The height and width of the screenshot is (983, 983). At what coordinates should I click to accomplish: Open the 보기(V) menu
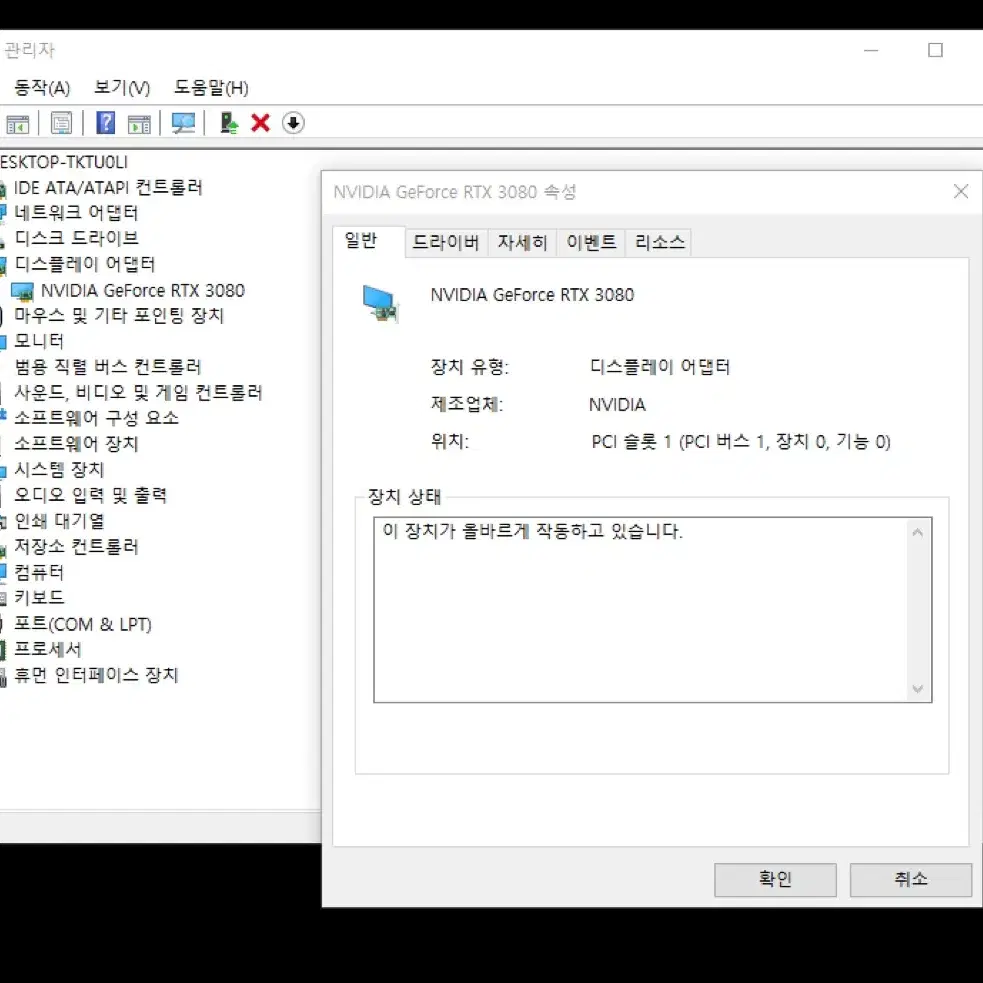[122, 88]
